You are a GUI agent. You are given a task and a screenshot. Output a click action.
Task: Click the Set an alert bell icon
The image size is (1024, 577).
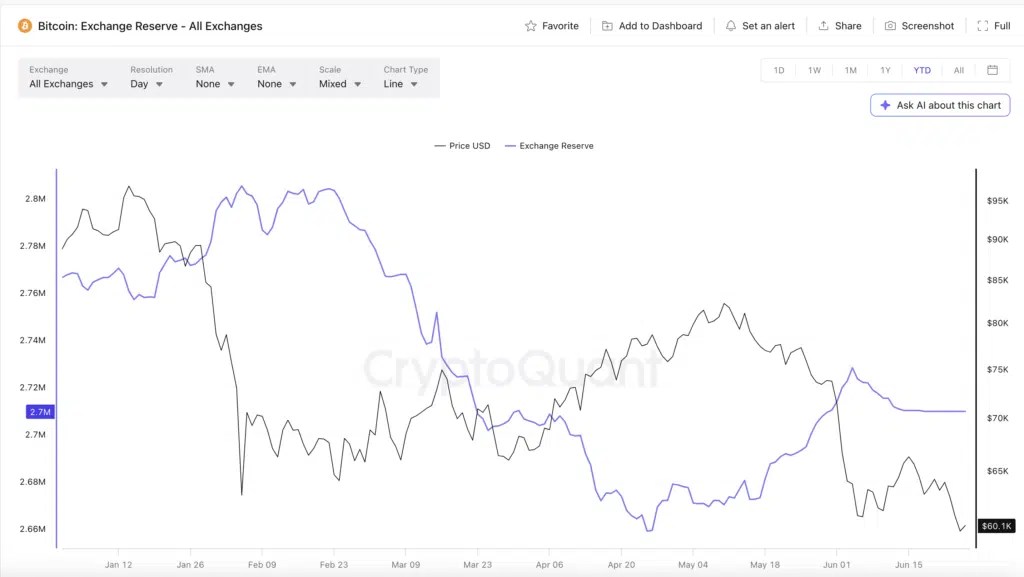click(731, 26)
